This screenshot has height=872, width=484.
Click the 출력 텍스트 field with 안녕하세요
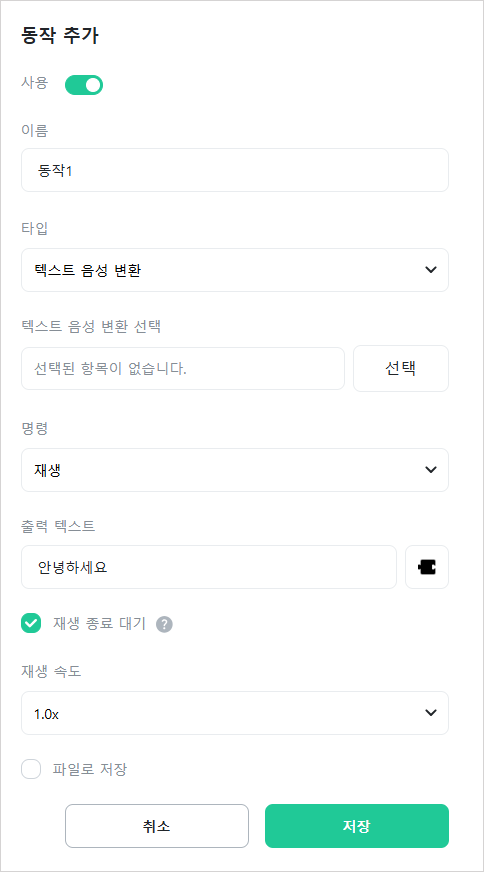coord(209,567)
